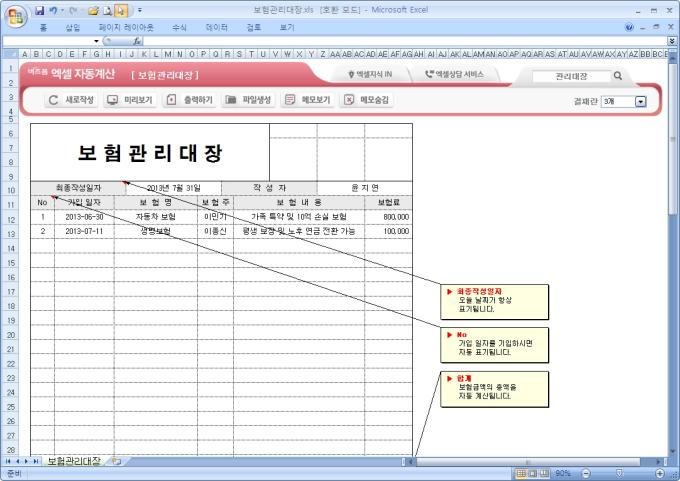Viewport: 680px width, 481px height.
Task: Click the Insert Function fx icon
Action: coord(137,41)
